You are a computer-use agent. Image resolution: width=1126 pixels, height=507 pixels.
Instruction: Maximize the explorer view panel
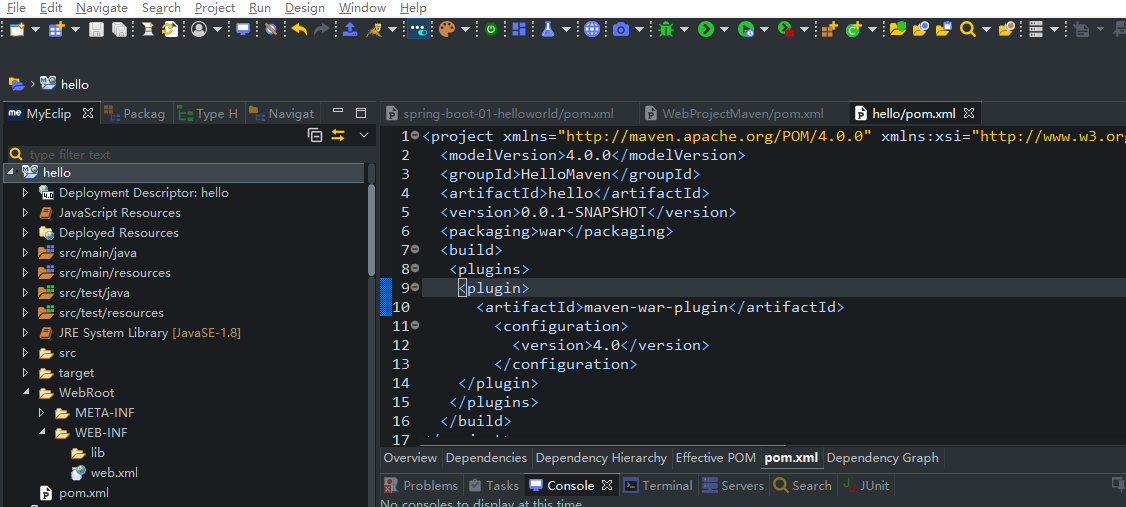[361, 113]
